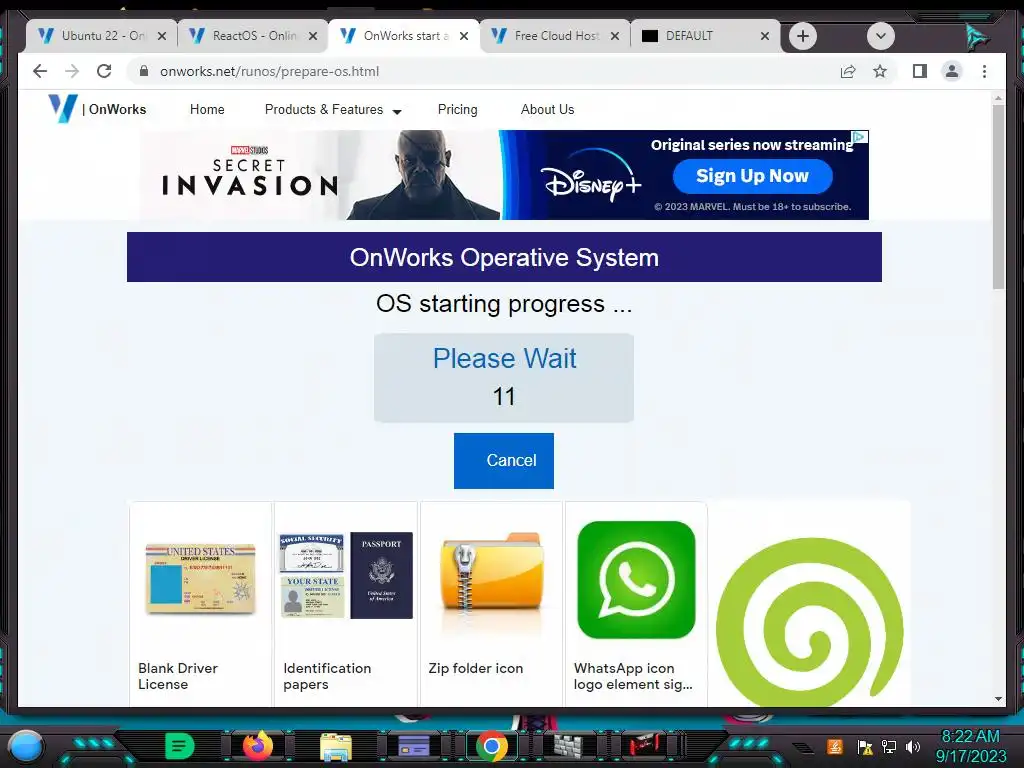Expand the Products & Features dropdown
This screenshot has width=1024, height=768.
pos(333,110)
